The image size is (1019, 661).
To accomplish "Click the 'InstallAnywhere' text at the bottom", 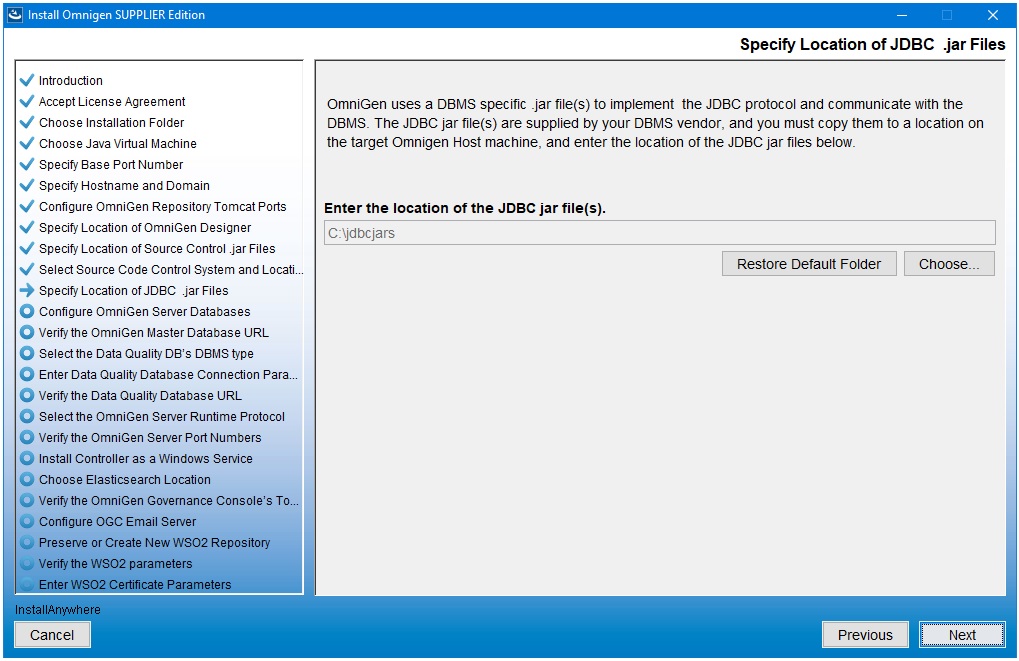I will click(x=58, y=610).
